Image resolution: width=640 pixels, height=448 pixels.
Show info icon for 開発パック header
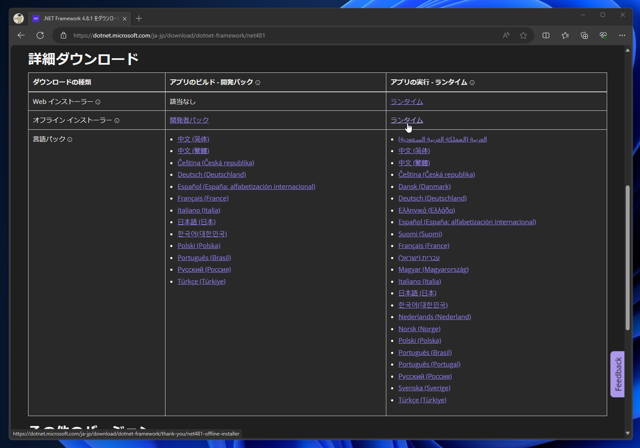[x=258, y=82]
